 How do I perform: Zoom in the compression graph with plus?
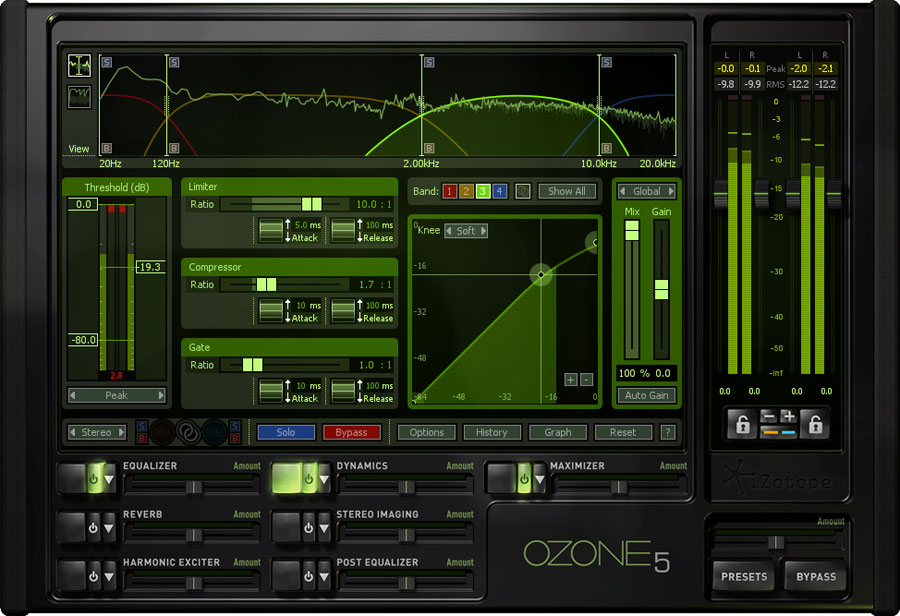click(571, 379)
